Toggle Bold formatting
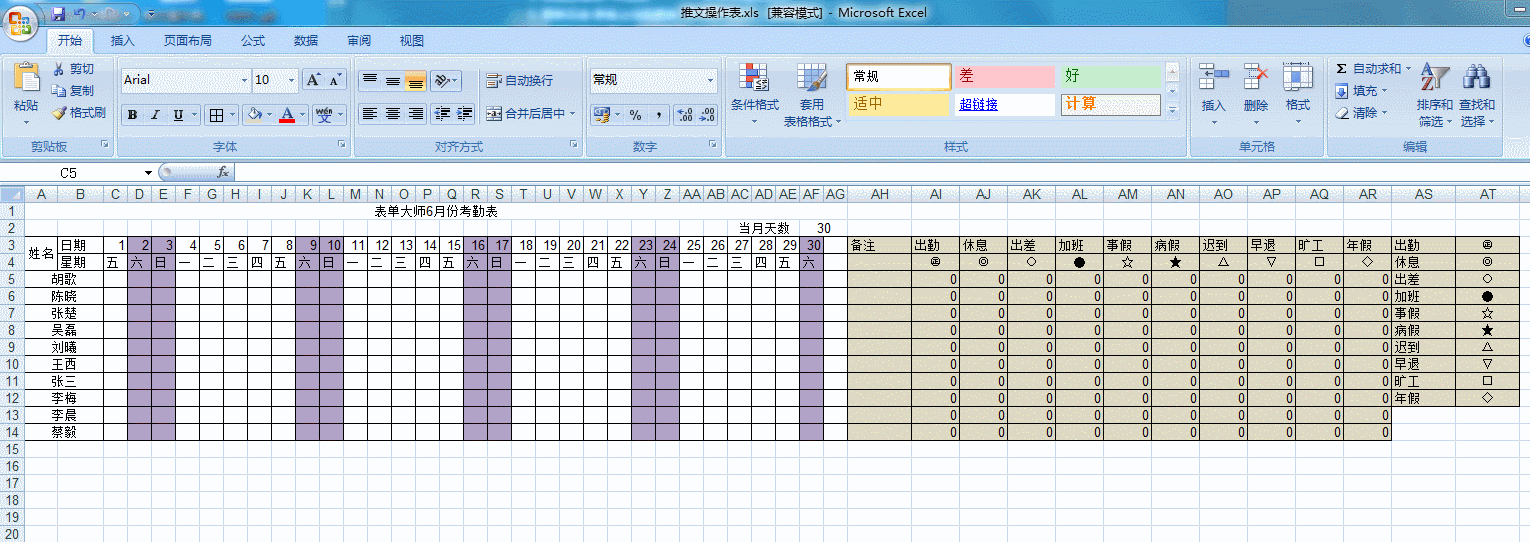This screenshot has width=1530, height=542. pyautogui.click(x=133, y=115)
